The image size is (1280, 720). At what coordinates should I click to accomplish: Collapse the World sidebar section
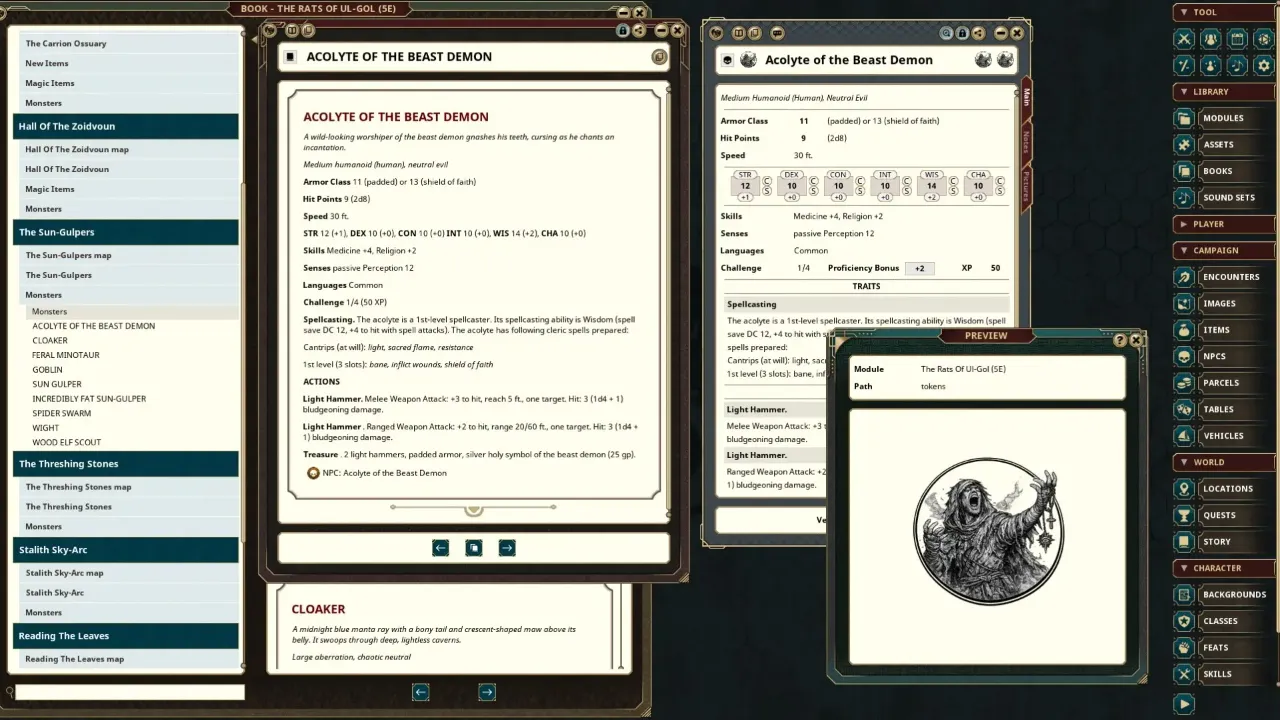click(x=1224, y=462)
